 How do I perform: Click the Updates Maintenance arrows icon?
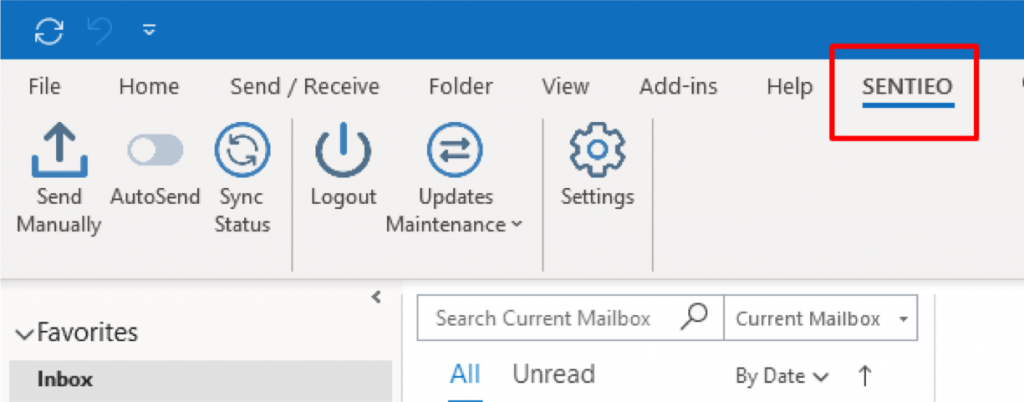(x=455, y=151)
